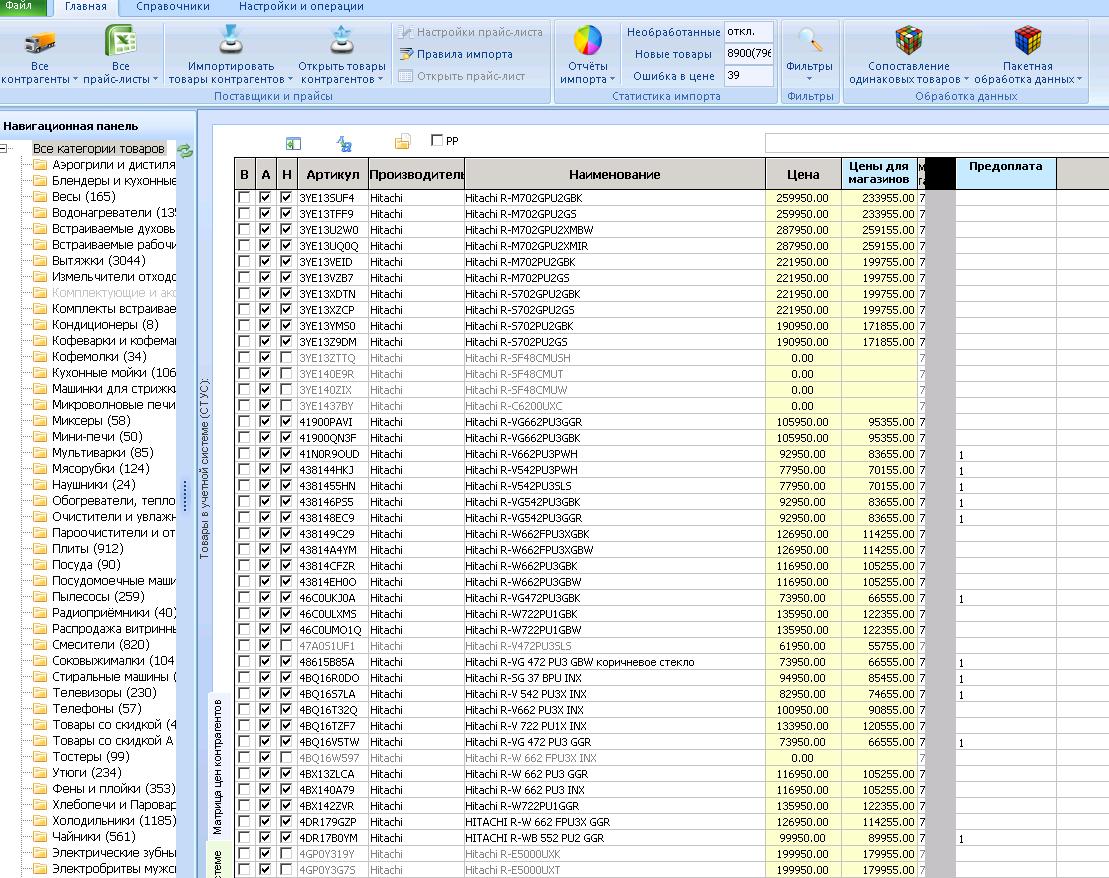Open the 'Все прайс-листы' Excel icon
Viewport: 1109px width, 878px height.
click(120, 40)
